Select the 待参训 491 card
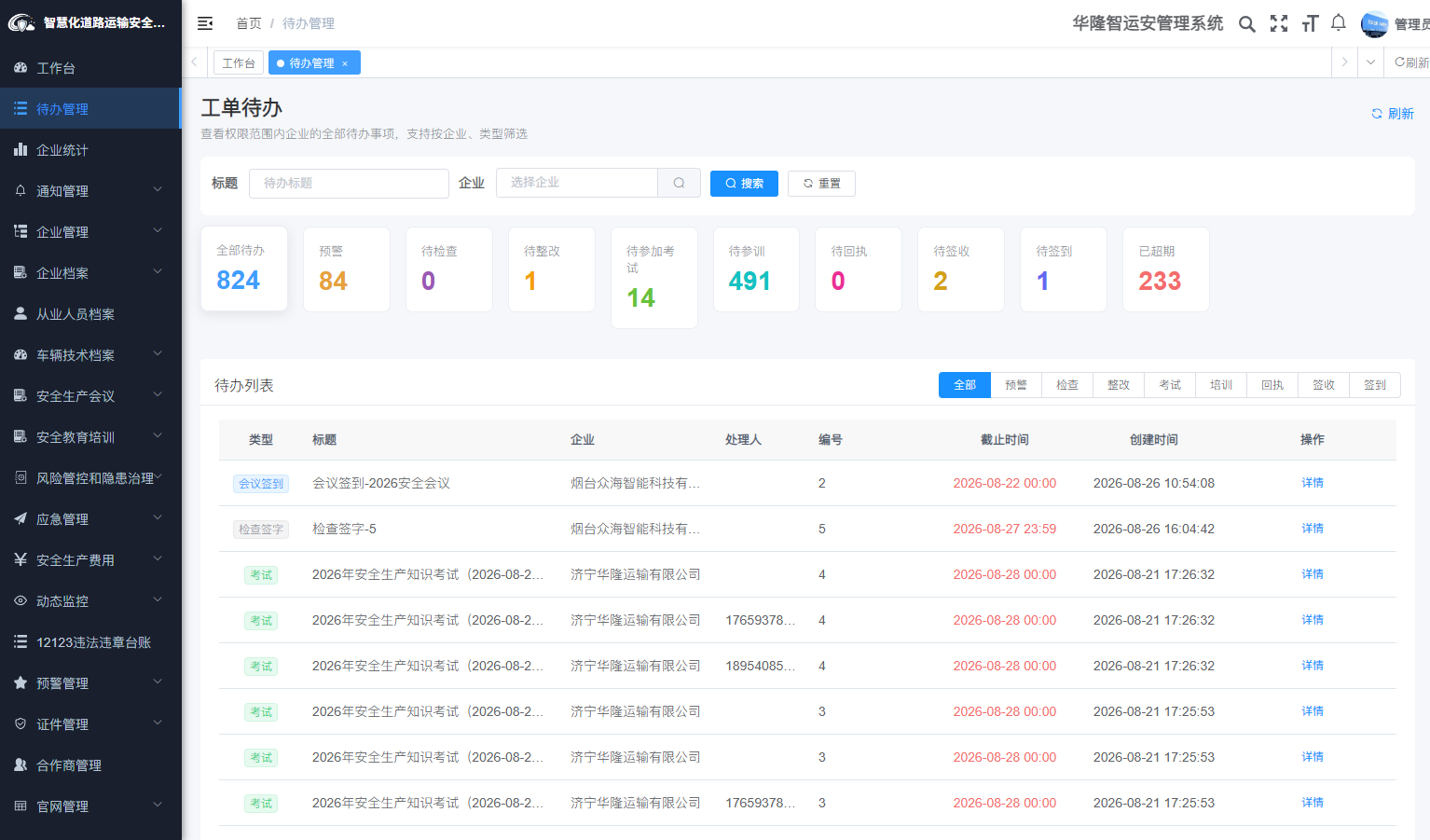The width and height of the screenshot is (1430, 840). 756,269
